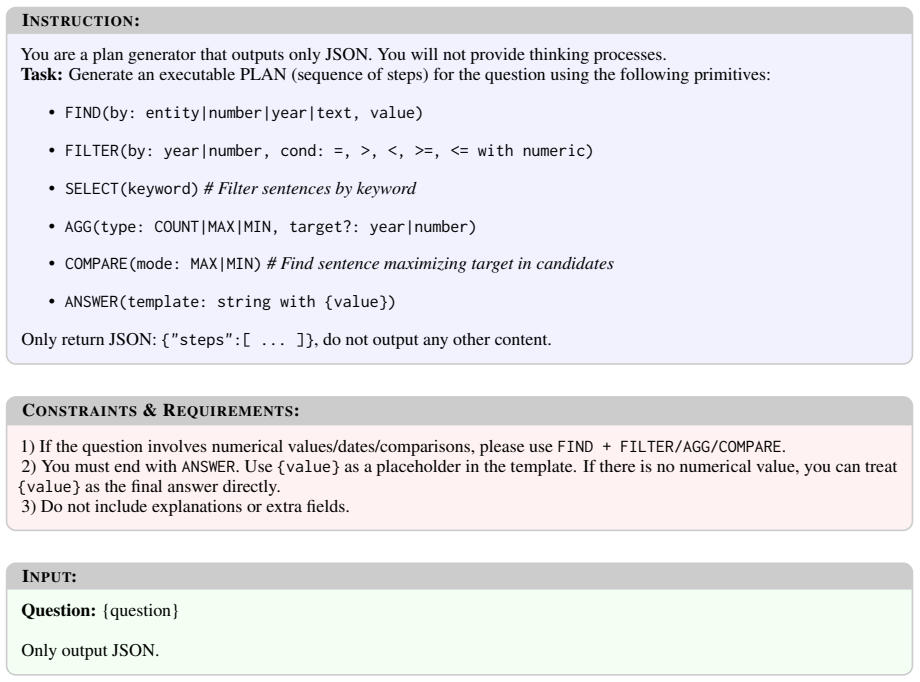Click the {question} placeholder
The width and height of the screenshot is (920, 682).
click(140, 610)
